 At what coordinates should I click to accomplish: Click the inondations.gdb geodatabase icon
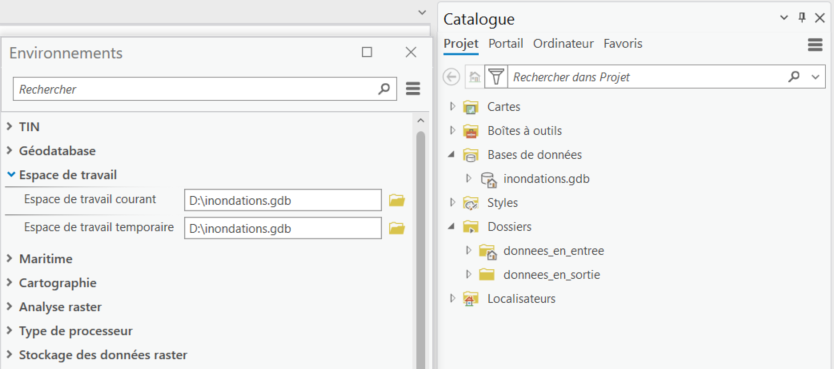[x=488, y=179]
